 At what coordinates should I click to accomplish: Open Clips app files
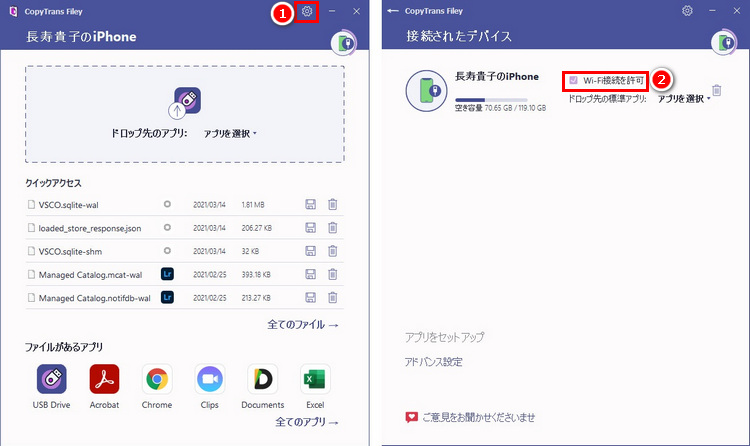[x=210, y=379]
